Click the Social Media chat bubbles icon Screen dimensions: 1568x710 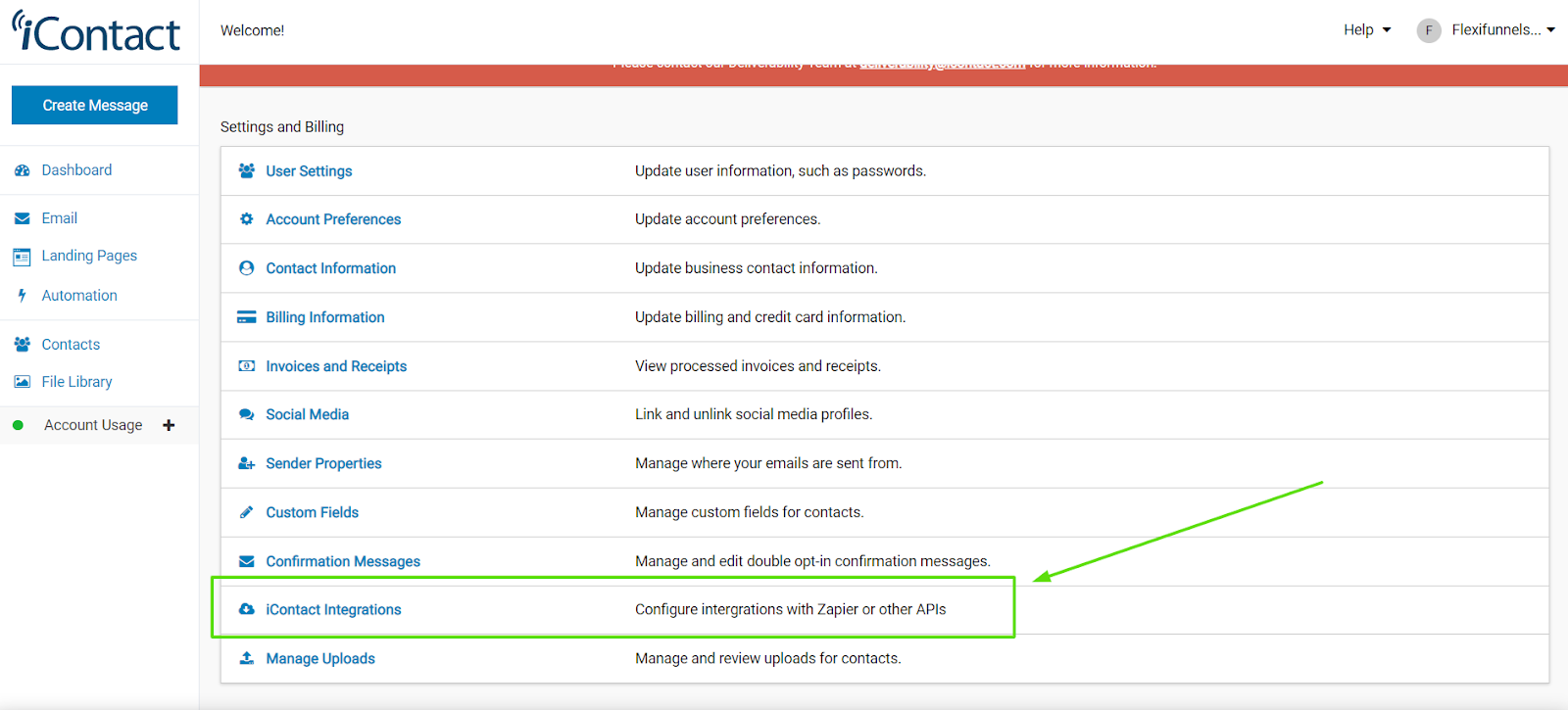coord(247,415)
